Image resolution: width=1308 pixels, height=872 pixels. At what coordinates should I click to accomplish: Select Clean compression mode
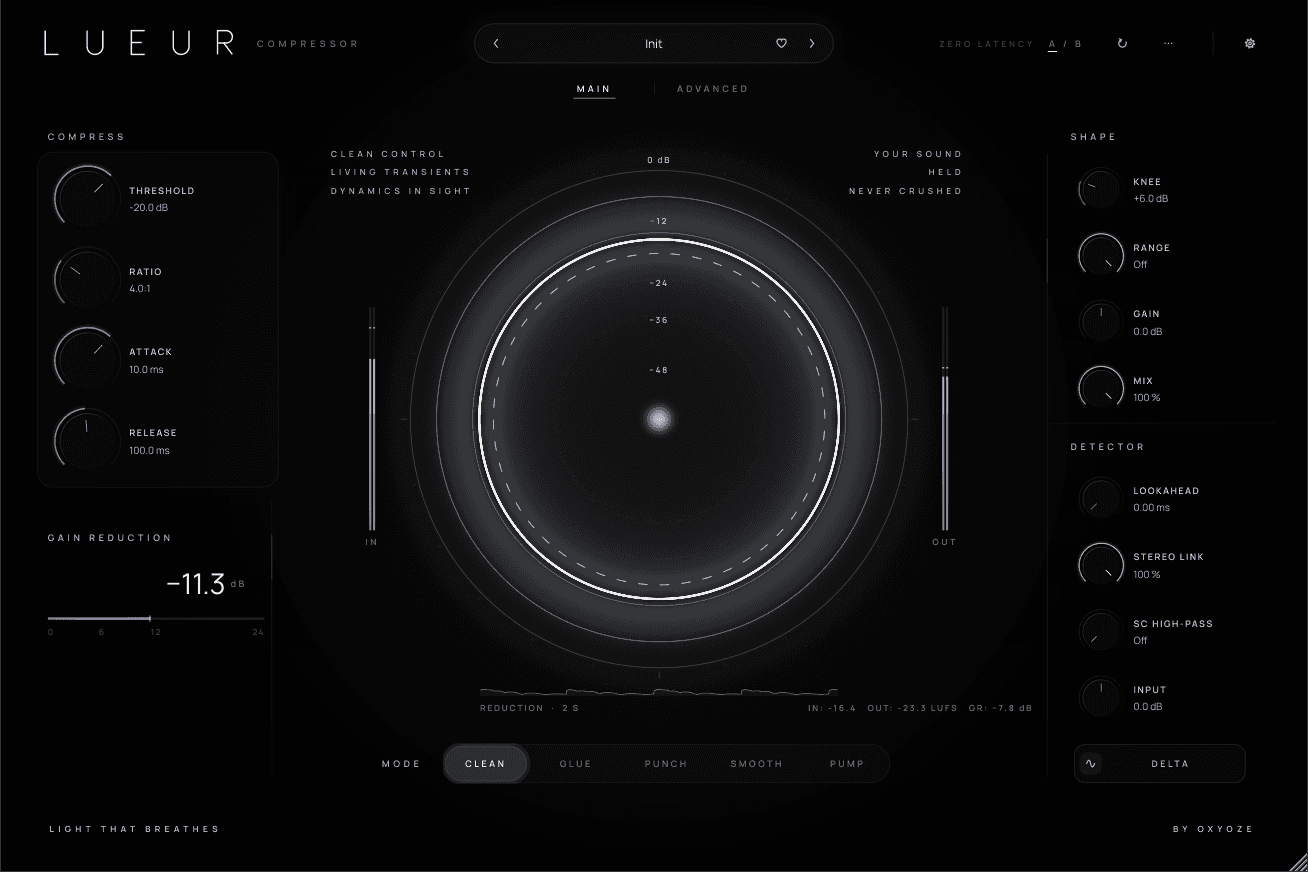point(486,764)
